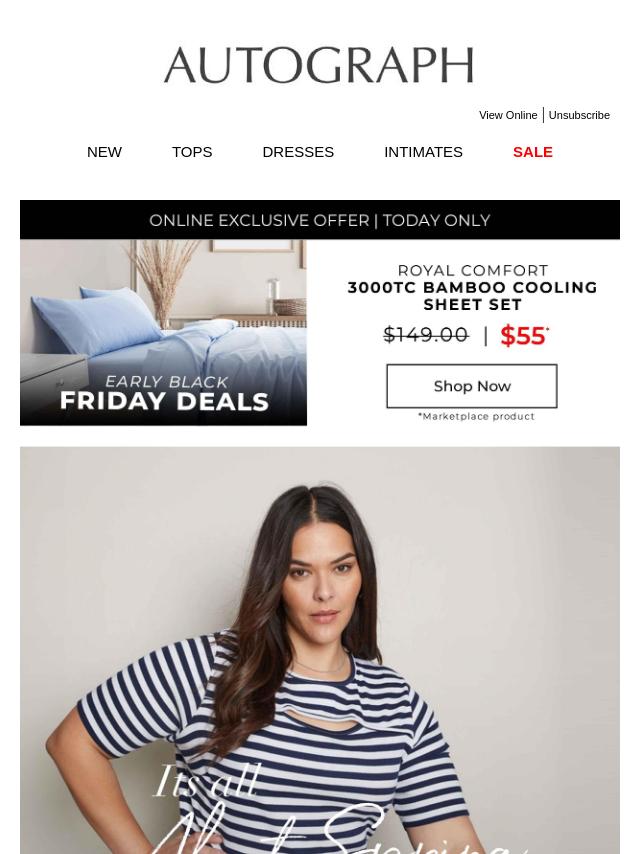Click the TODAY ONLY text in banner
This screenshot has height=854, width=640.
436,221
